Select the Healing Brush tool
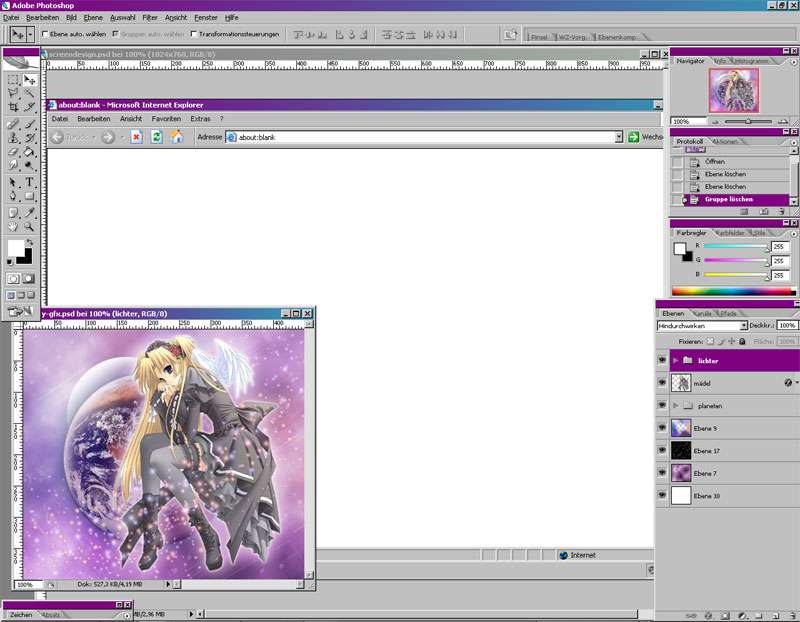Image resolution: width=800 pixels, height=622 pixels. tap(13, 124)
